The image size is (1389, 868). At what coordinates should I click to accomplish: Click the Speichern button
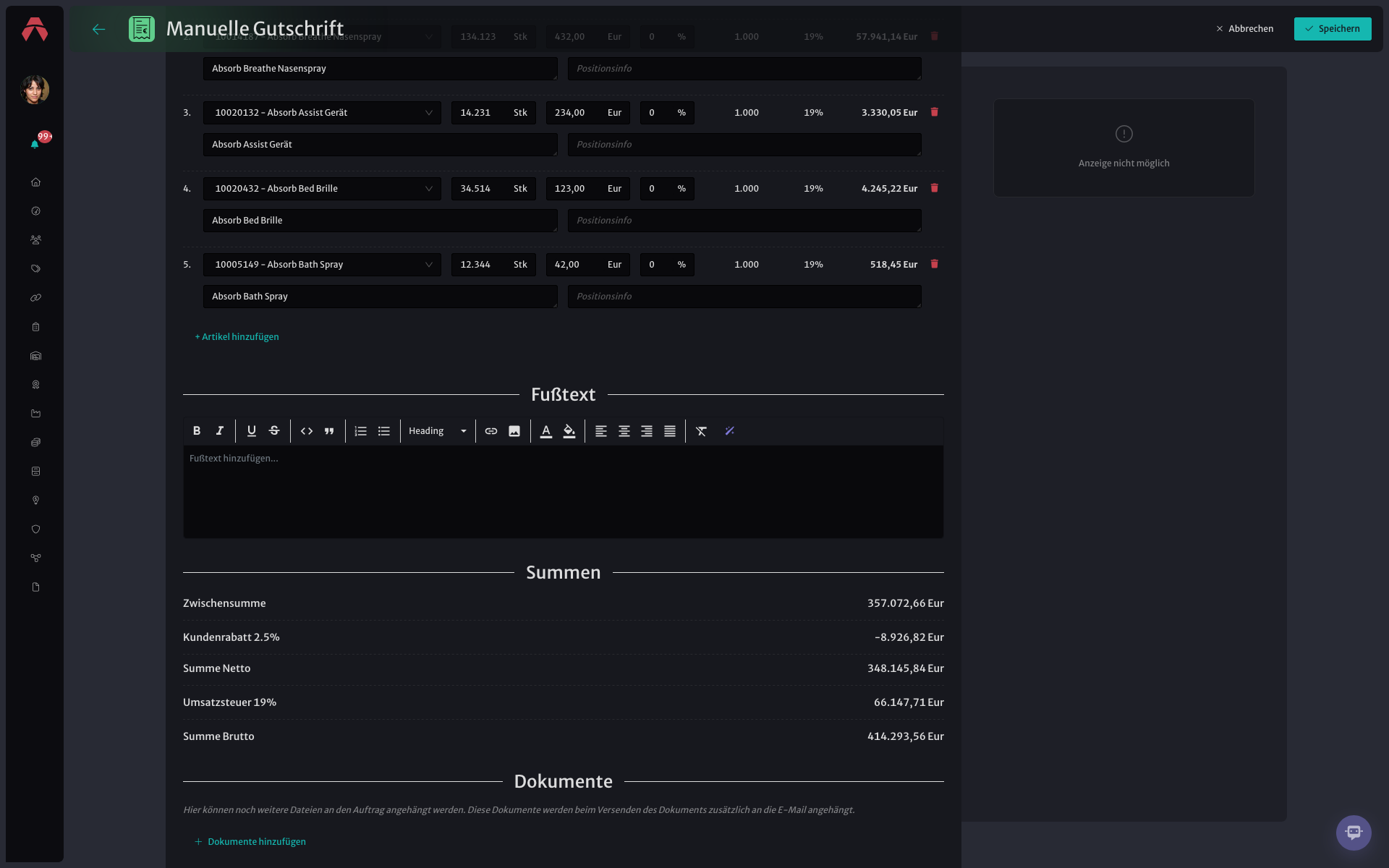[1333, 29]
